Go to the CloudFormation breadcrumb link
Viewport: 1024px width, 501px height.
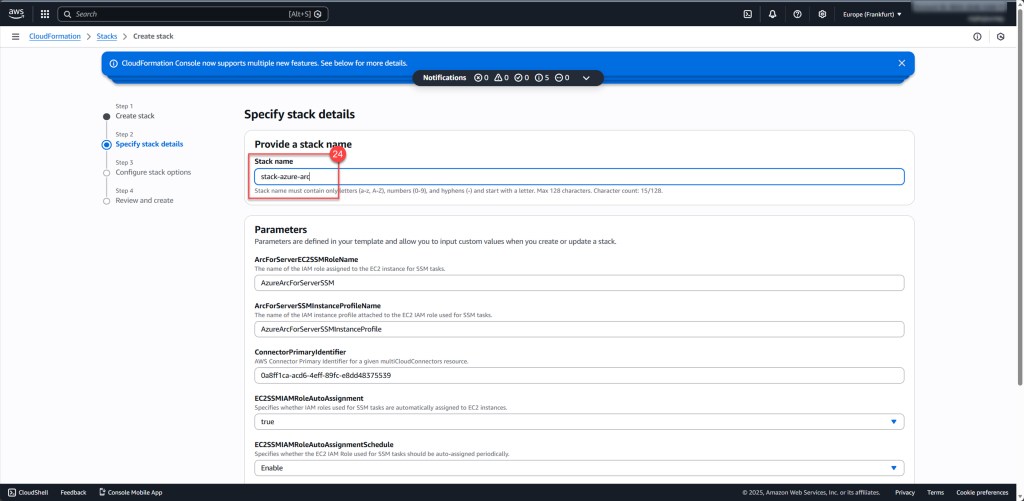55,37
